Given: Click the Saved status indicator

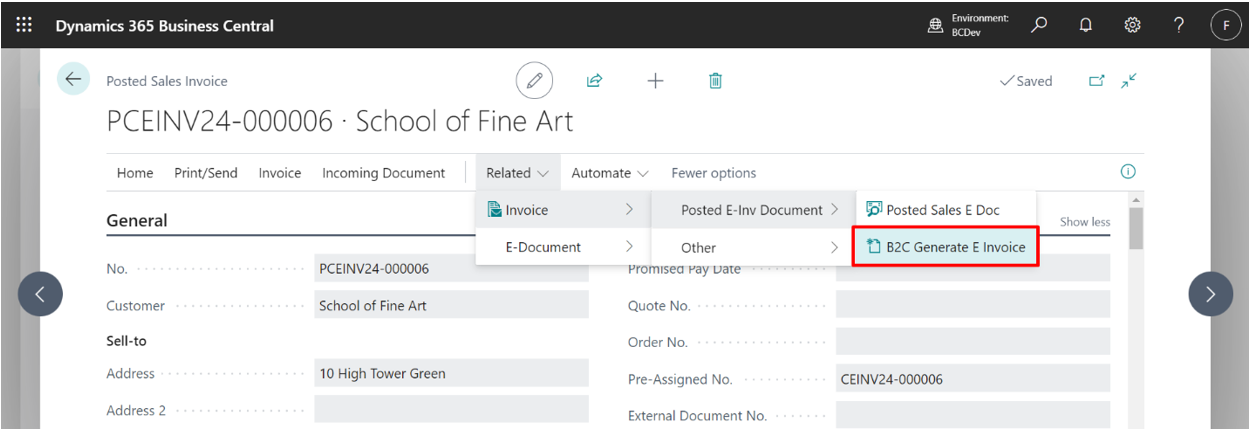Looking at the screenshot, I should (x=1026, y=81).
